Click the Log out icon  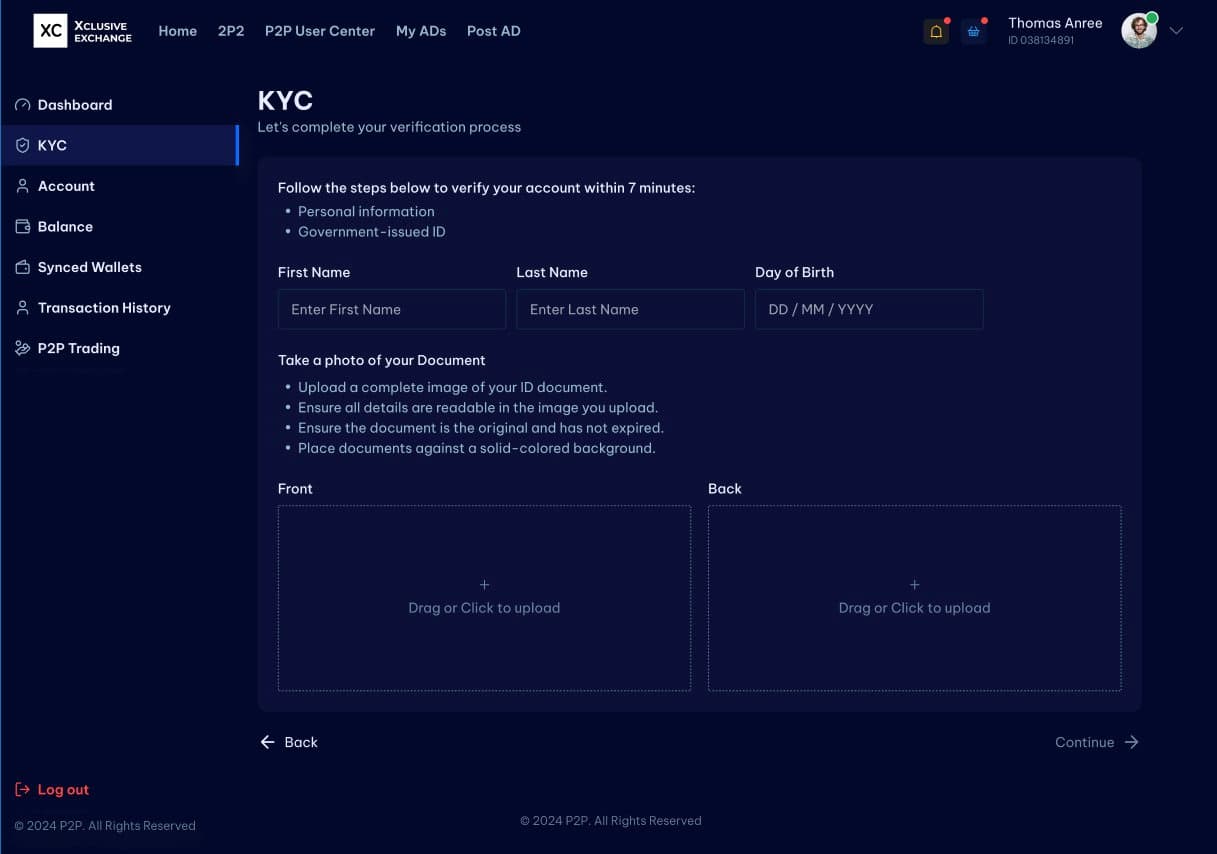pyautogui.click(x=21, y=789)
